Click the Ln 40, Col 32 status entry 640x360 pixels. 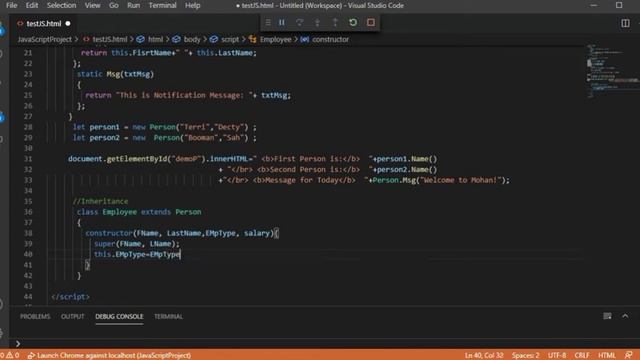(484, 356)
